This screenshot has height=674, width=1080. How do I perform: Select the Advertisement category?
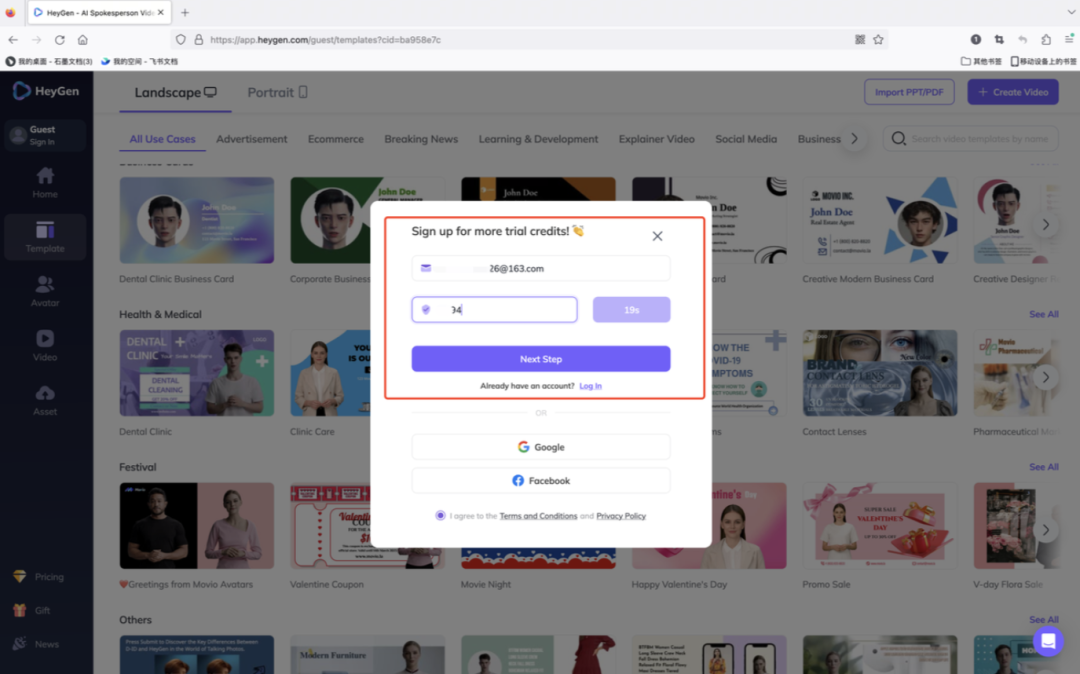tap(251, 139)
